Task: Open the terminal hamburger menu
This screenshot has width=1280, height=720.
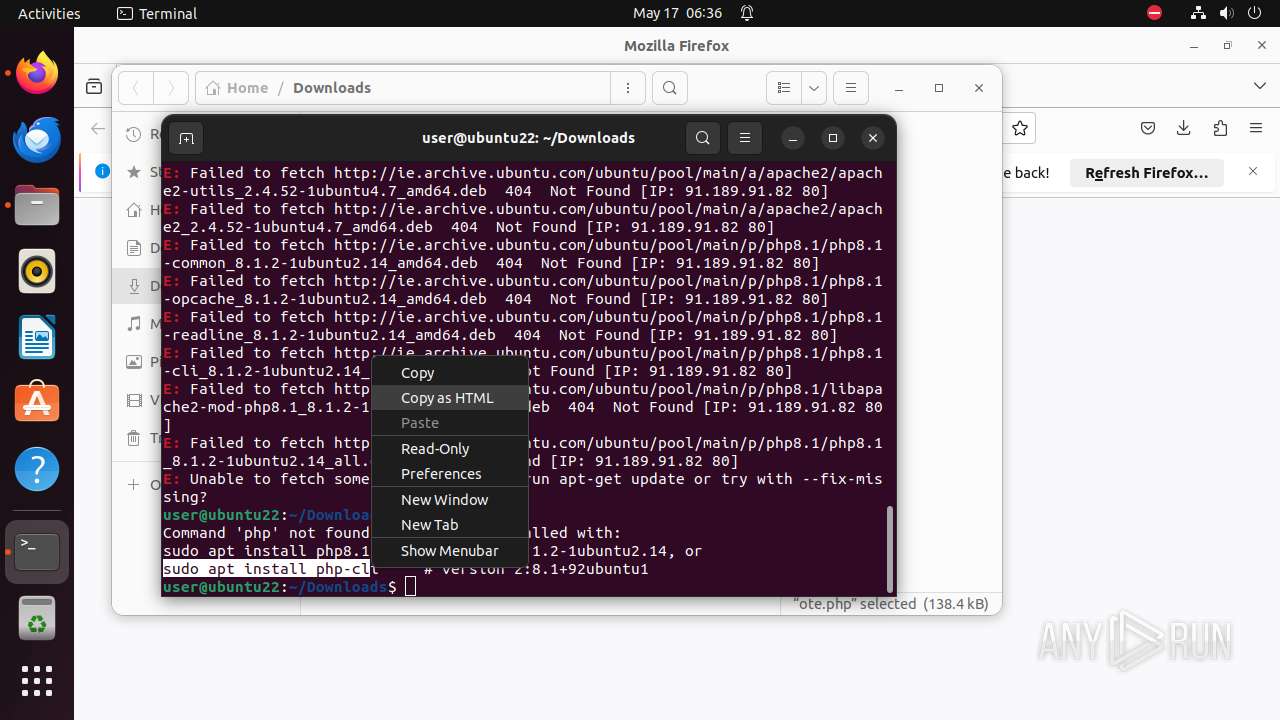Action: (745, 138)
